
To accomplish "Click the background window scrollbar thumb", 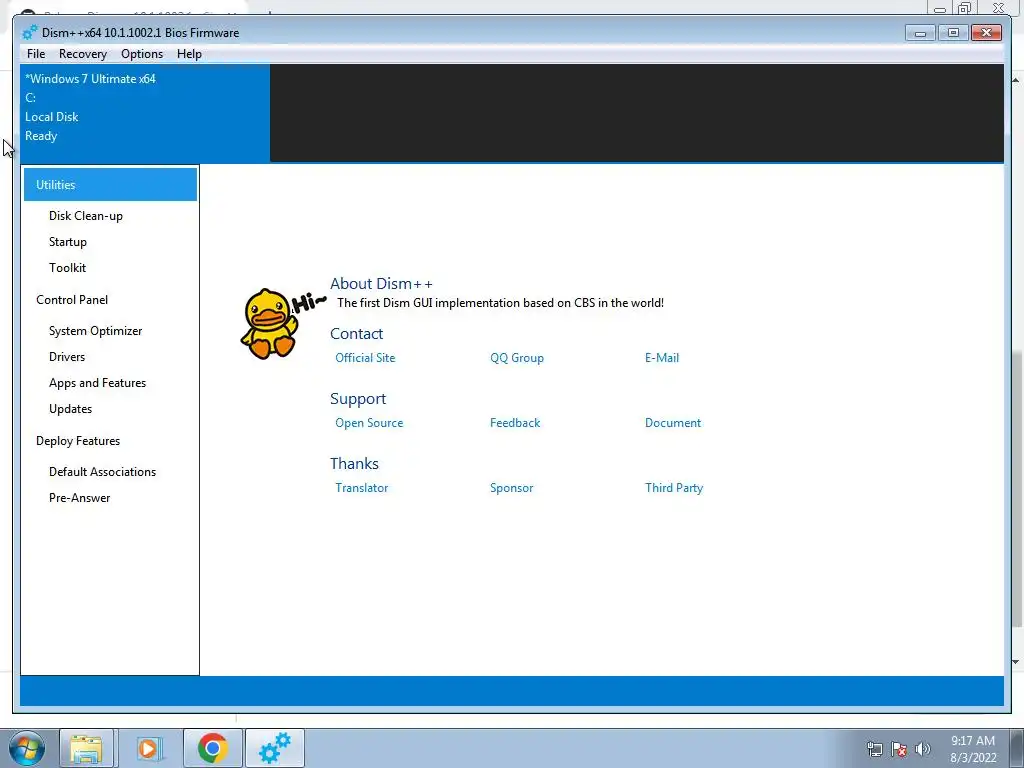I will 1016,490.
